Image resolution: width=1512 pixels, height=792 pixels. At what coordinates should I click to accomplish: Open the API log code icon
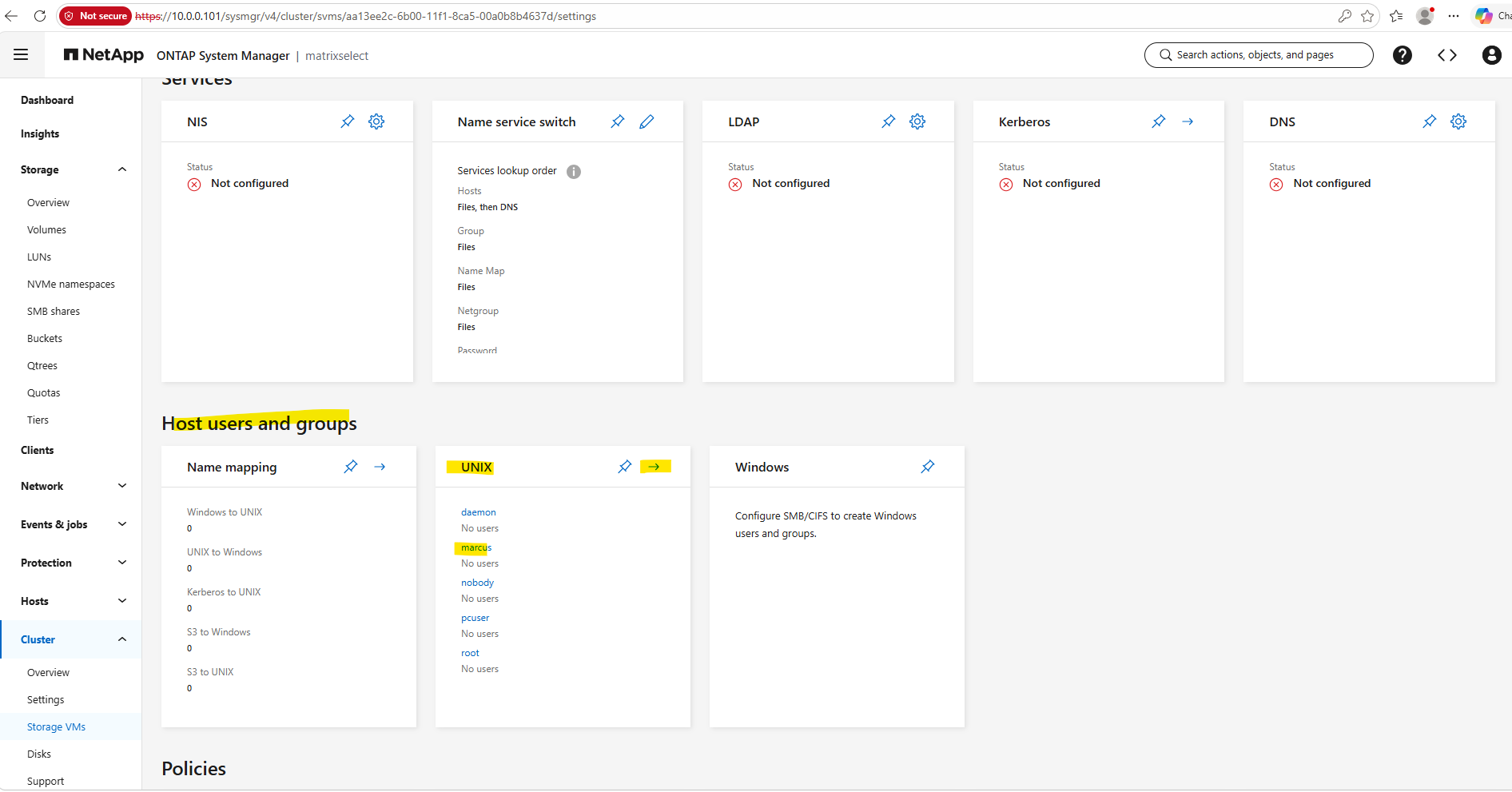click(1447, 55)
